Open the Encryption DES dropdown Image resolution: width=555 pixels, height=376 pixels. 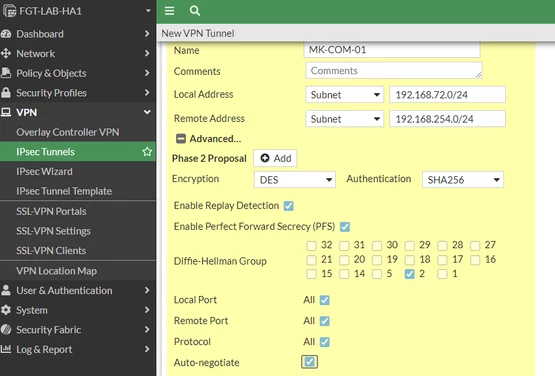pos(294,180)
